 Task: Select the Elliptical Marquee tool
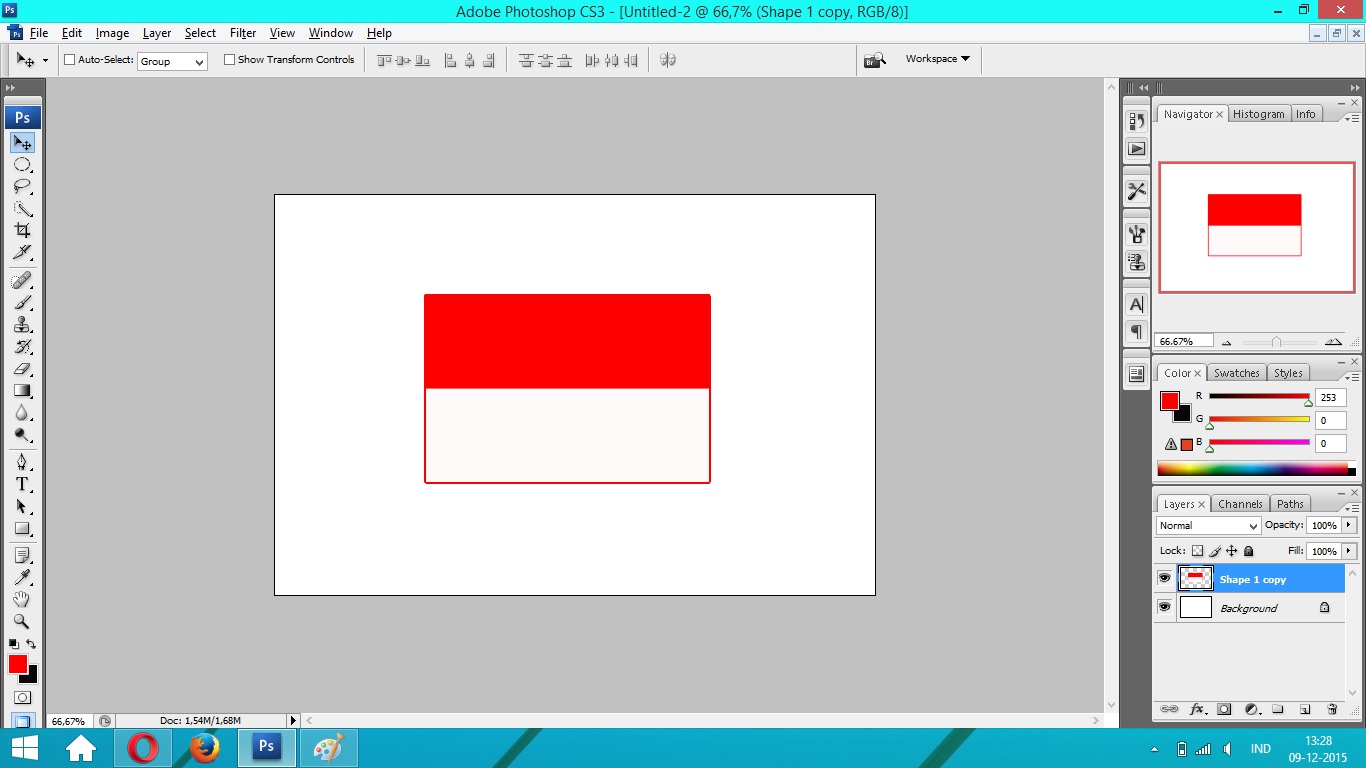click(x=22, y=165)
